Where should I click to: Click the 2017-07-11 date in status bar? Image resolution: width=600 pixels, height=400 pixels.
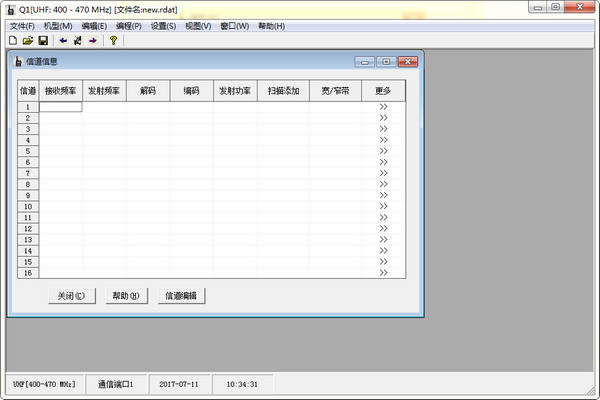179,384
